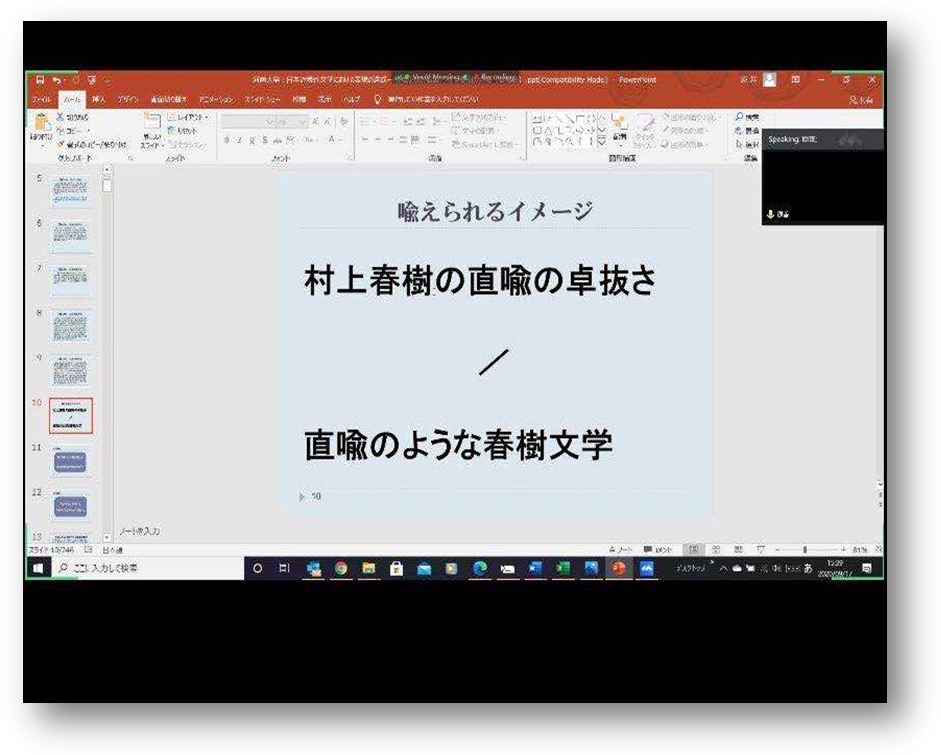Select slide 11 thumbnail
This screenshot has width=941, height=755.
[x=70, y=461]
